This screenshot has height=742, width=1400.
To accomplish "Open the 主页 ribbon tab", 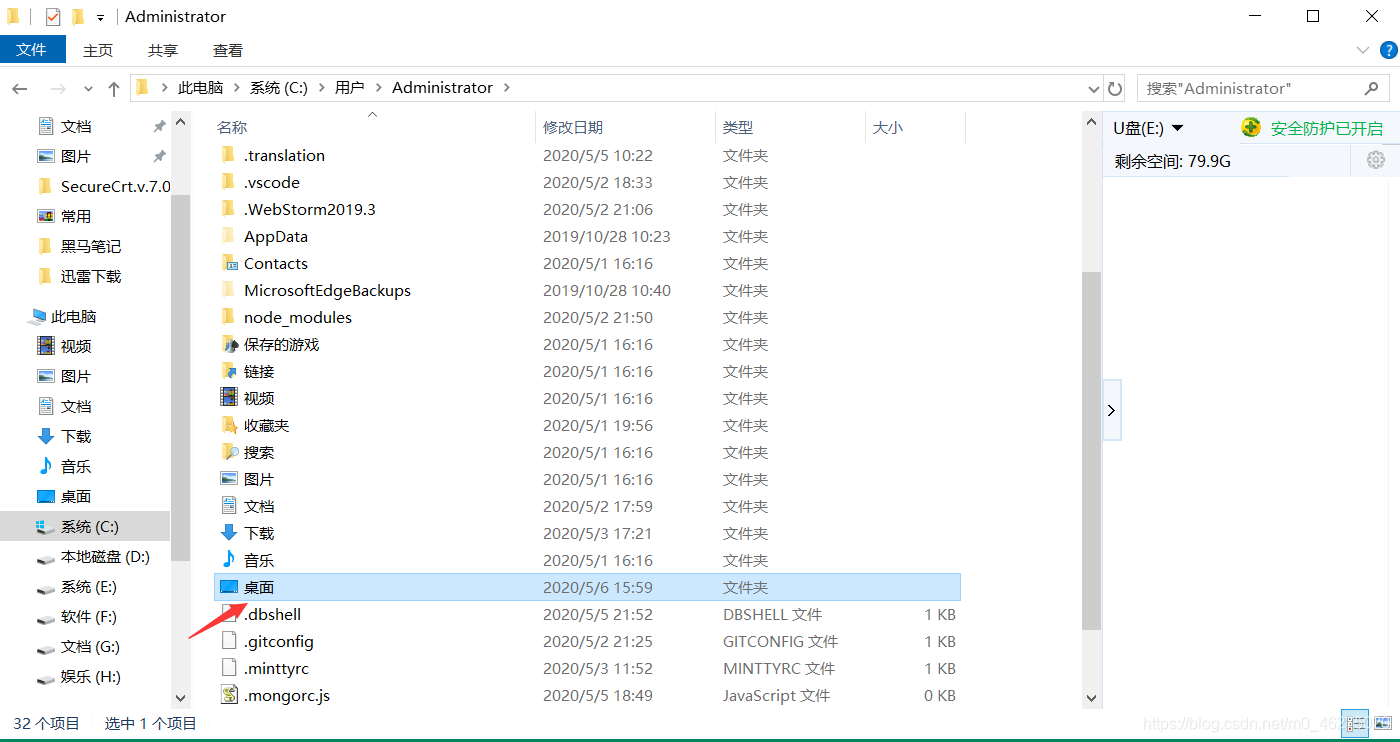I will (98, 50).
